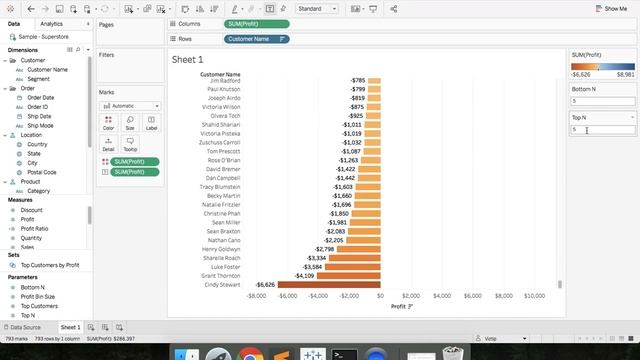Click the Label marks button
Screen dimensions: 640x360
pos(151,123)
